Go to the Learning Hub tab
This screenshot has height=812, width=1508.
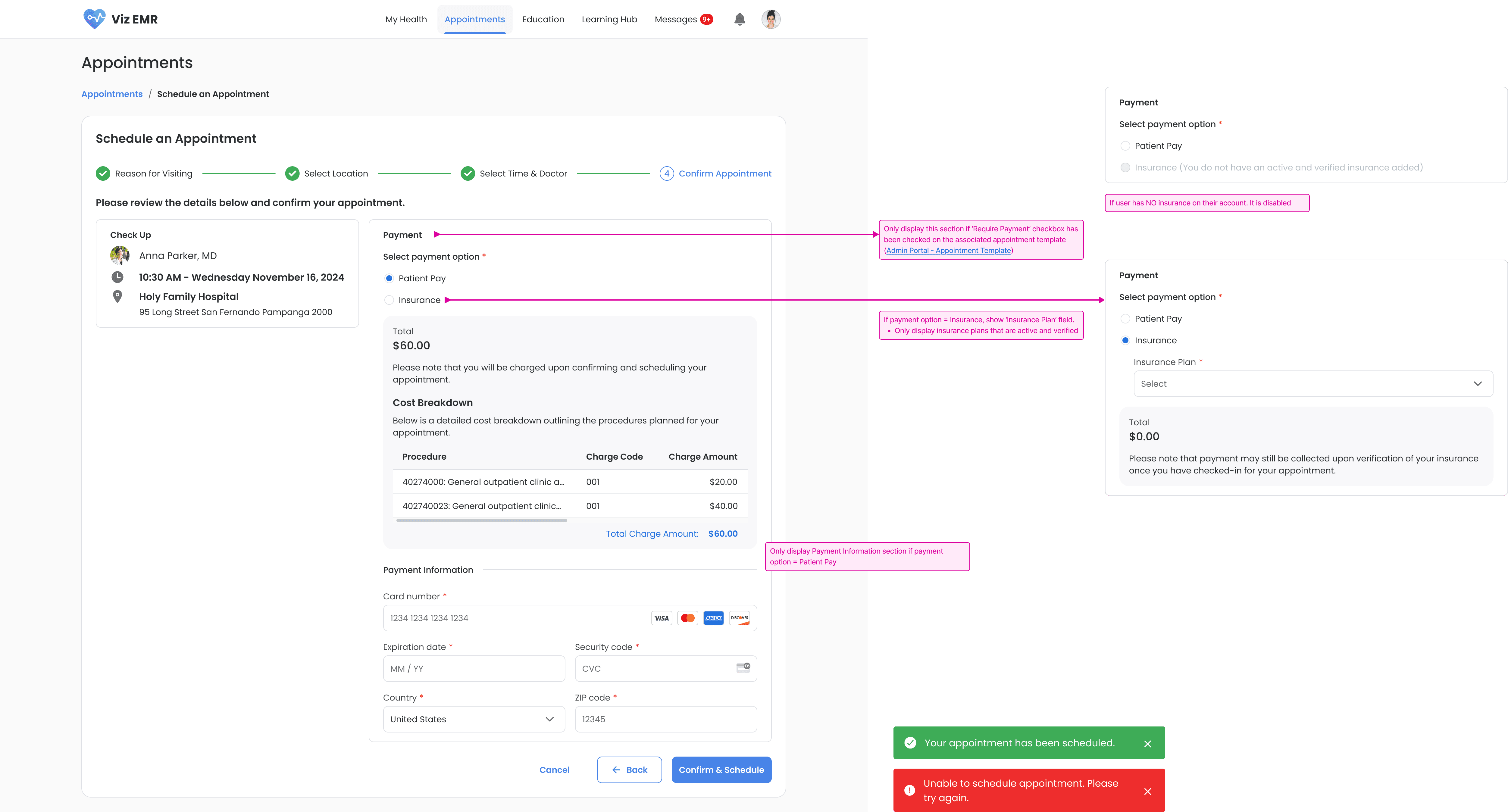pos(609,19)
